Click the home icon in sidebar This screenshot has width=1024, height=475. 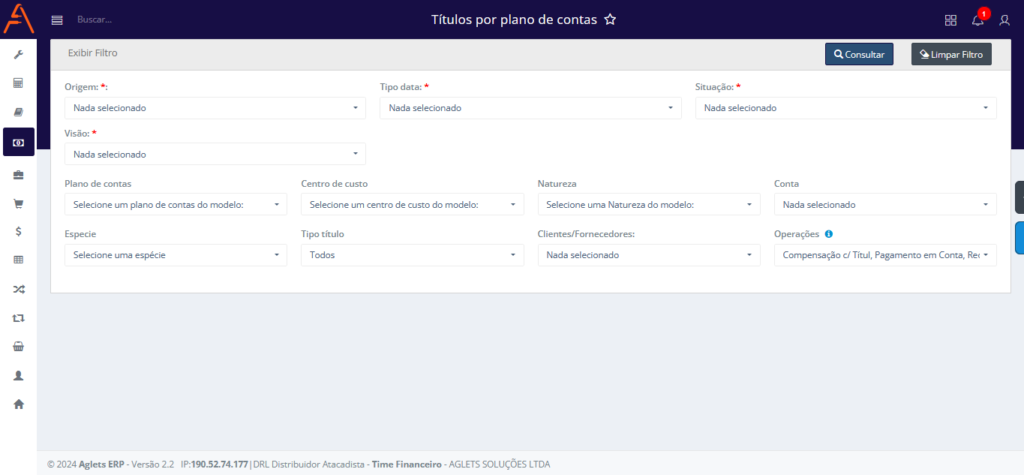tap(18, 404)
